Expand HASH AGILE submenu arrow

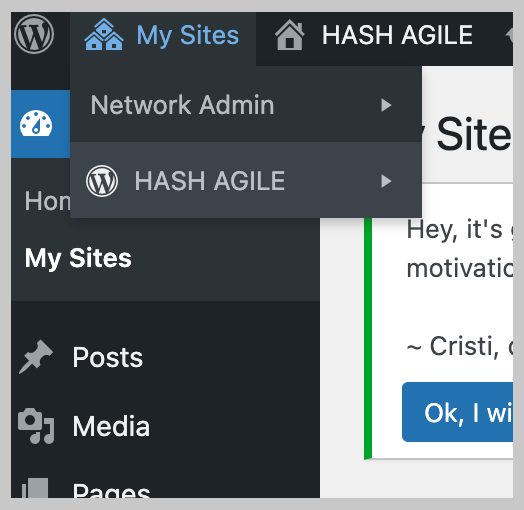click(x=386, y=181)
